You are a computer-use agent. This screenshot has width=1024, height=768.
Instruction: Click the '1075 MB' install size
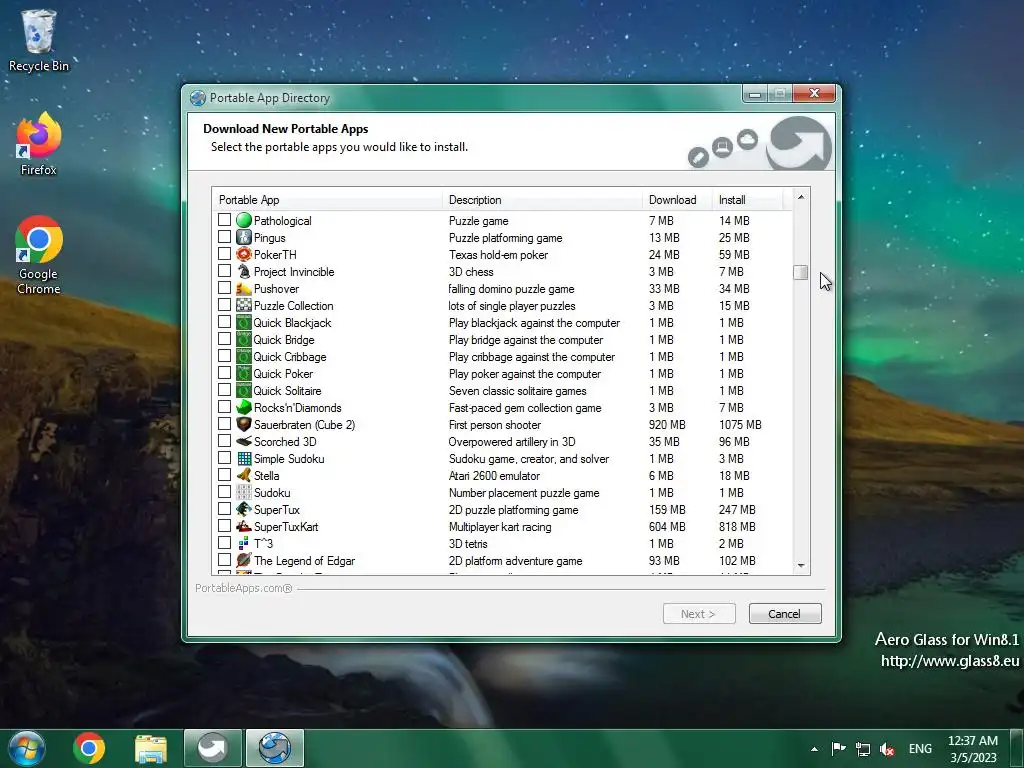pos(740,425)
